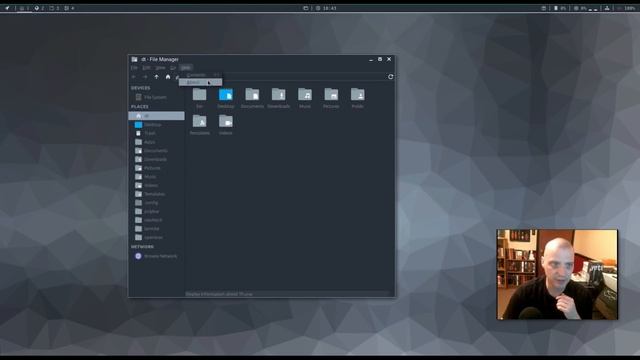This screenshot has width=640, height=360.
Task: Open the Go menu
Action: tap(173, 68)
